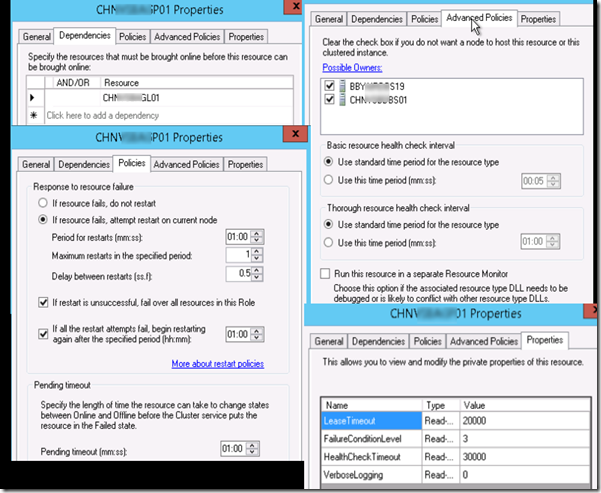Click the asterisk new-row marker in the dependency grid
601x493 pixels.
[34, 115]
